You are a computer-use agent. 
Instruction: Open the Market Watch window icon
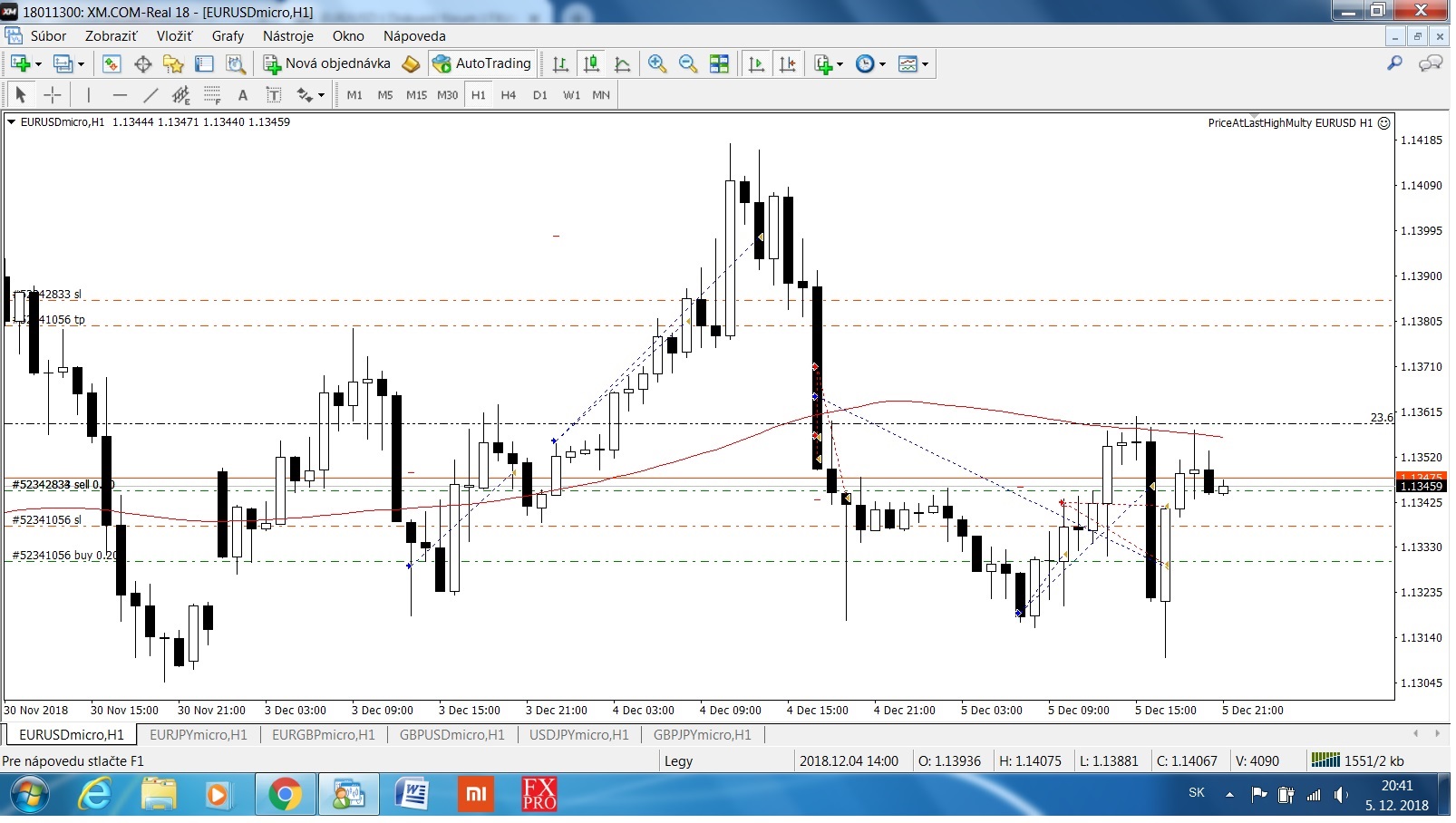tap(112, 63)
